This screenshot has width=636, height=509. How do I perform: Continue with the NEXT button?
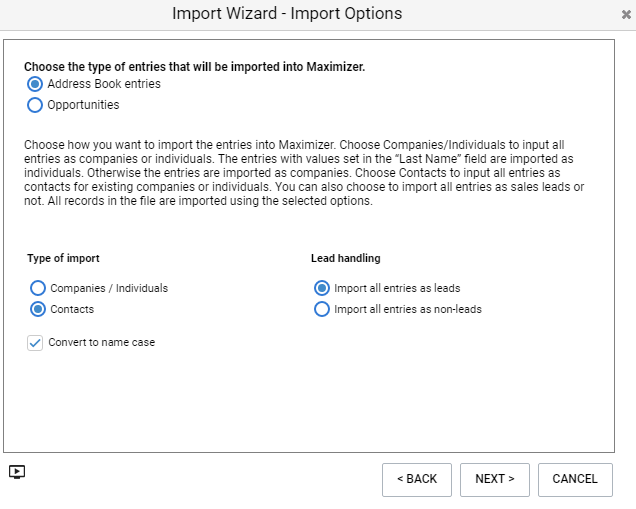coord(494,479)
